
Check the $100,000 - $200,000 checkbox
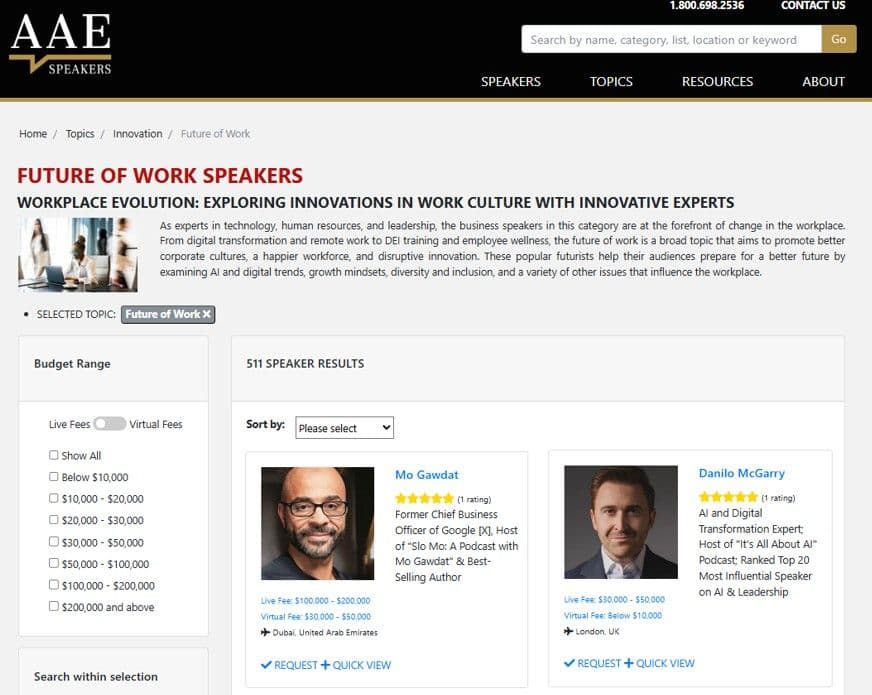[x=53, y=585]
